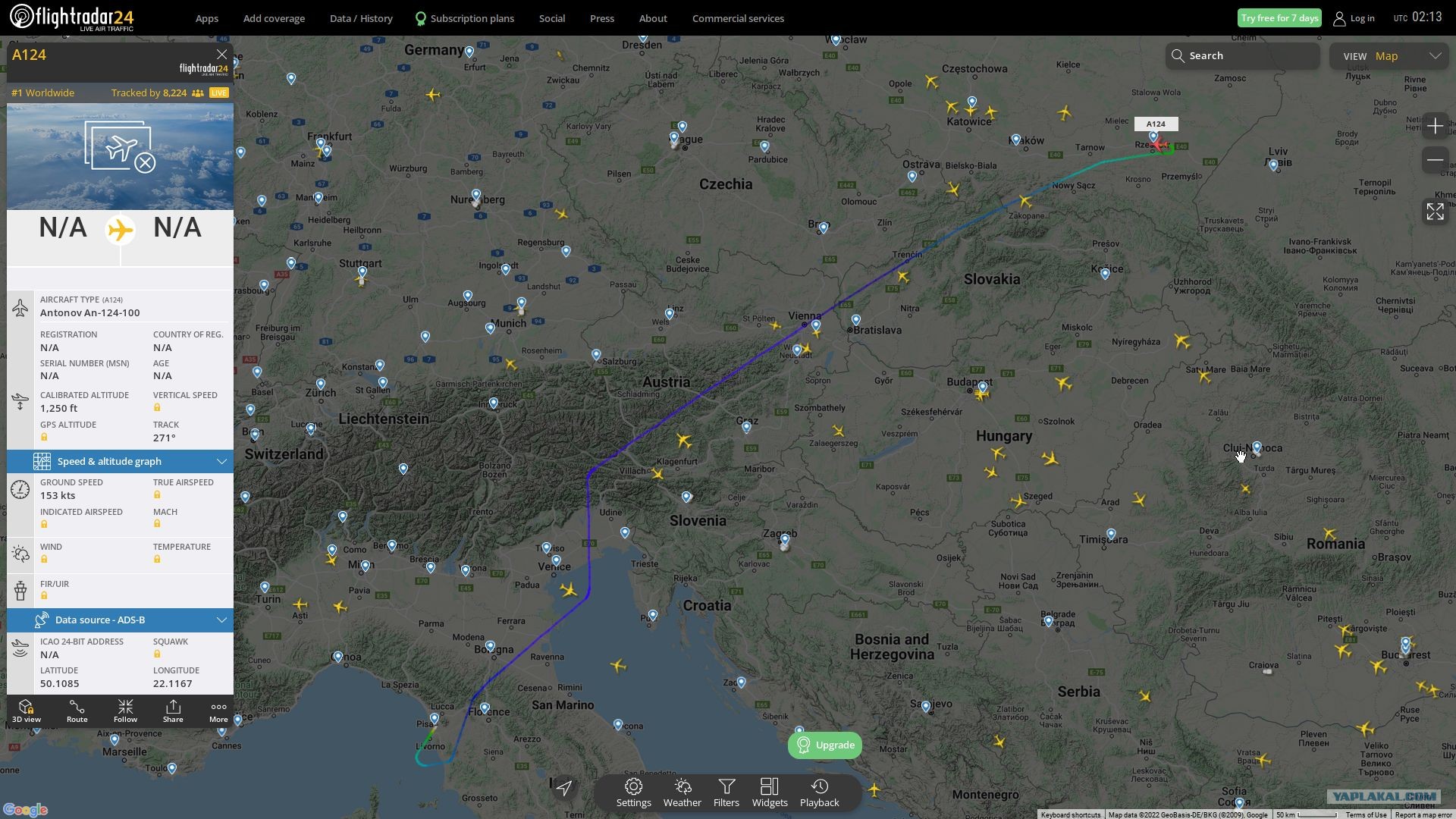Open the Add coverage menu
The height and width of the screenshot is (819, 1456).
(274, 18)
